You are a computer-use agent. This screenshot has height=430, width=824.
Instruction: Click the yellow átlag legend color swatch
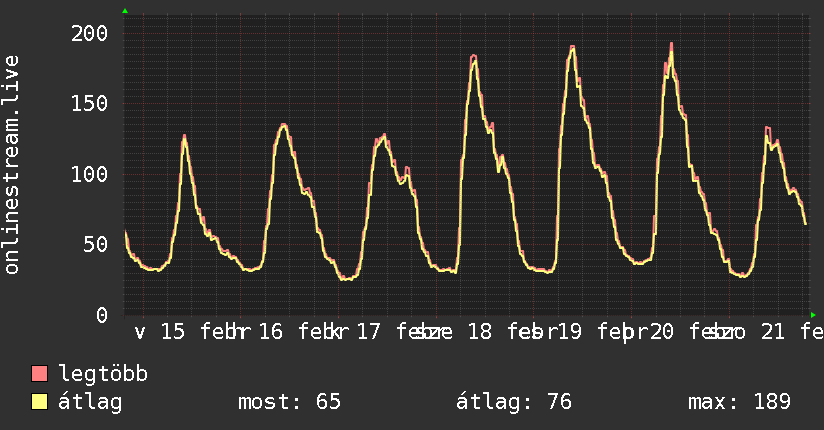tap(39, 402)
